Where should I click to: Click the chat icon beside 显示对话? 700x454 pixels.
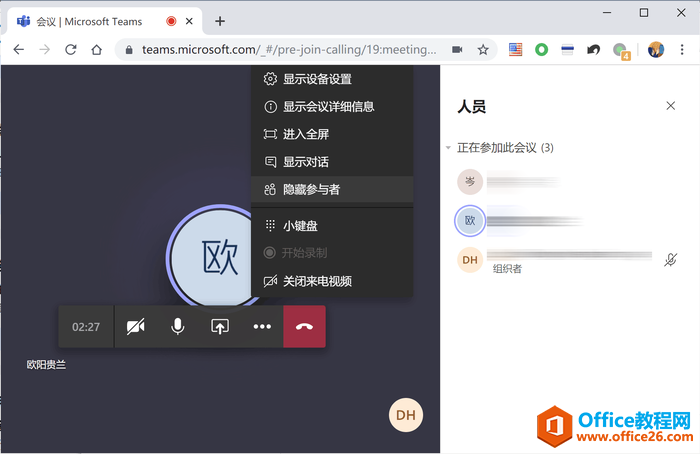270,162
